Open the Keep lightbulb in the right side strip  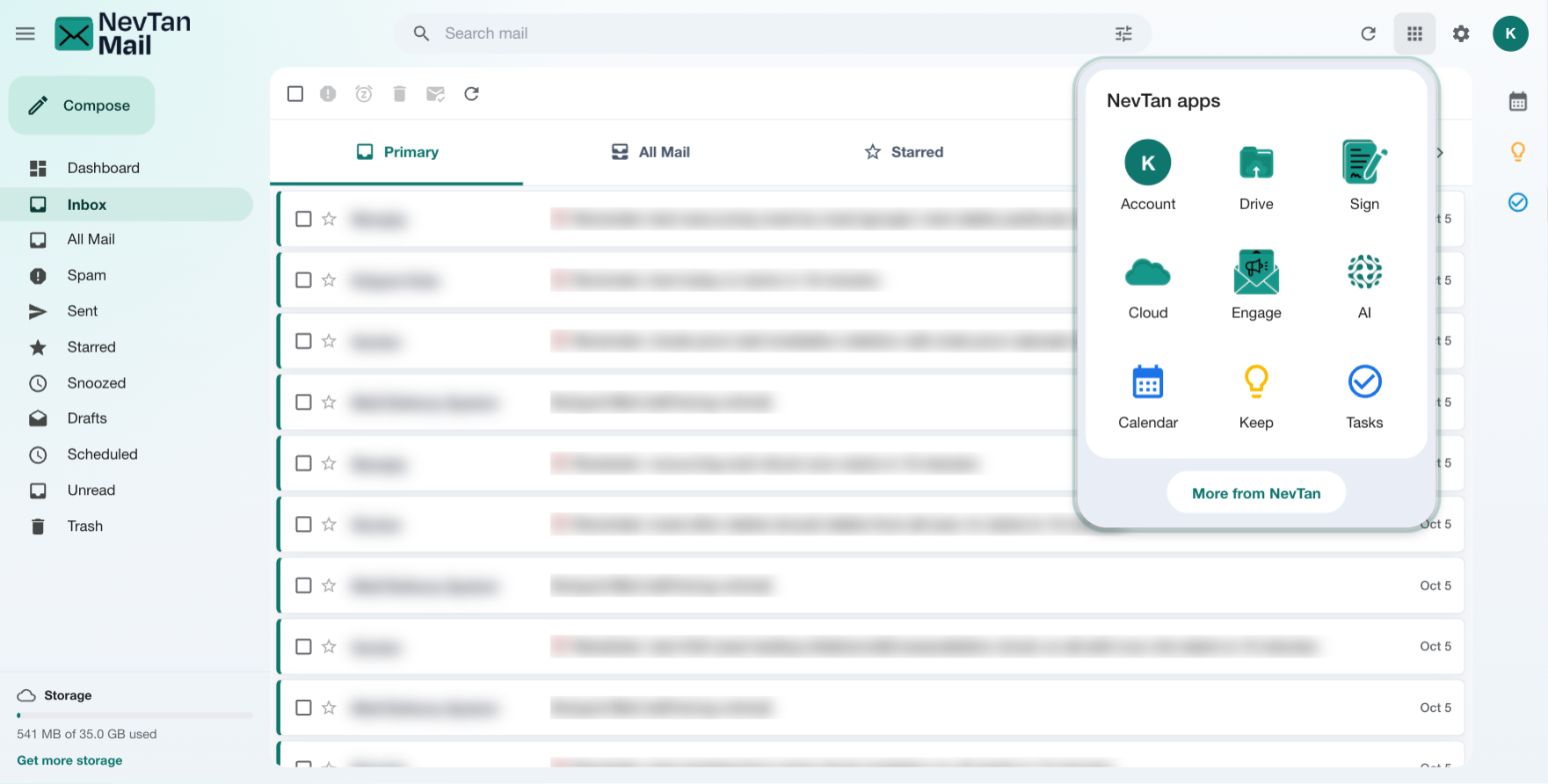(x=1518, y=152)
